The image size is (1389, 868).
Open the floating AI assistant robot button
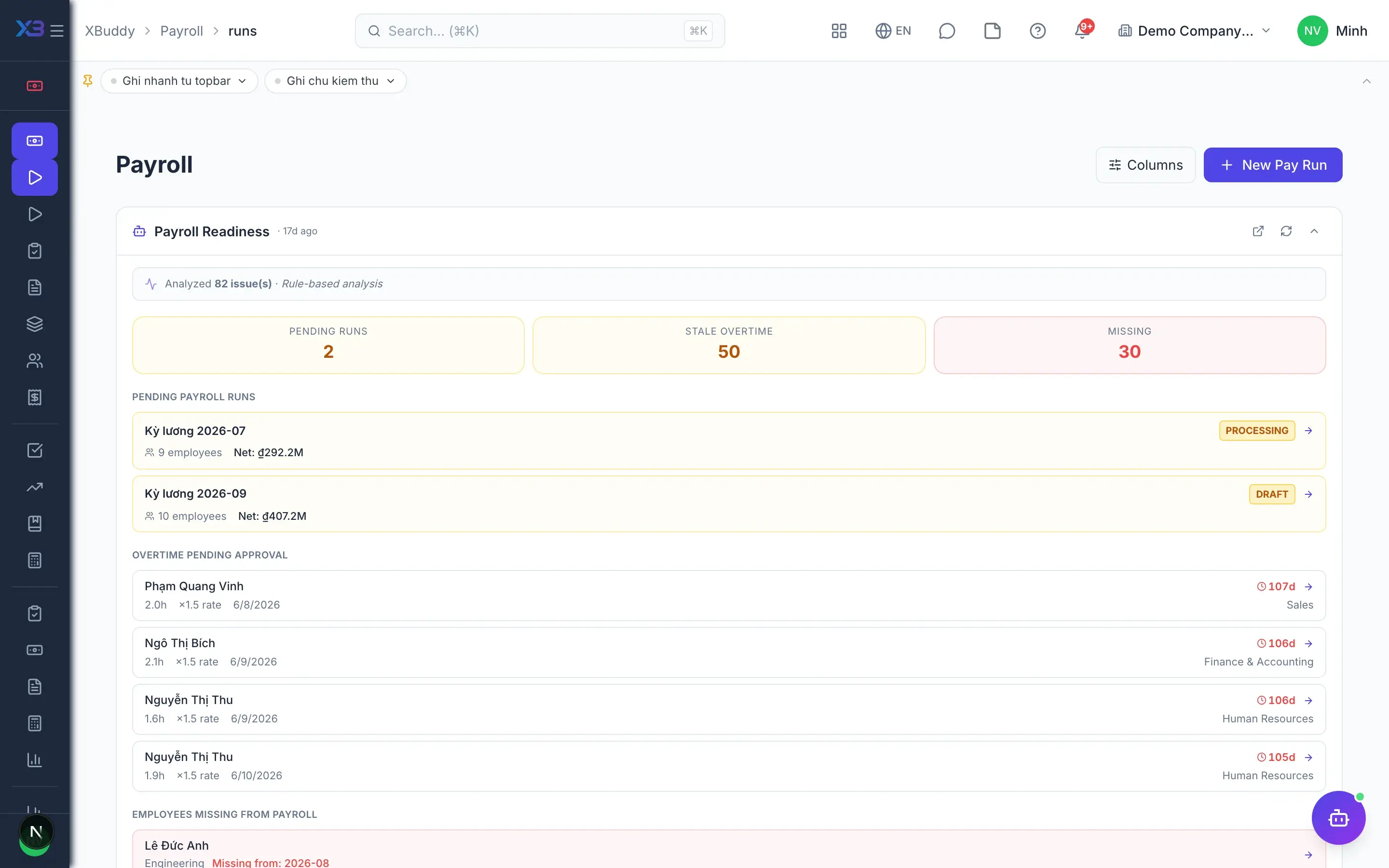click(1338, 818)
